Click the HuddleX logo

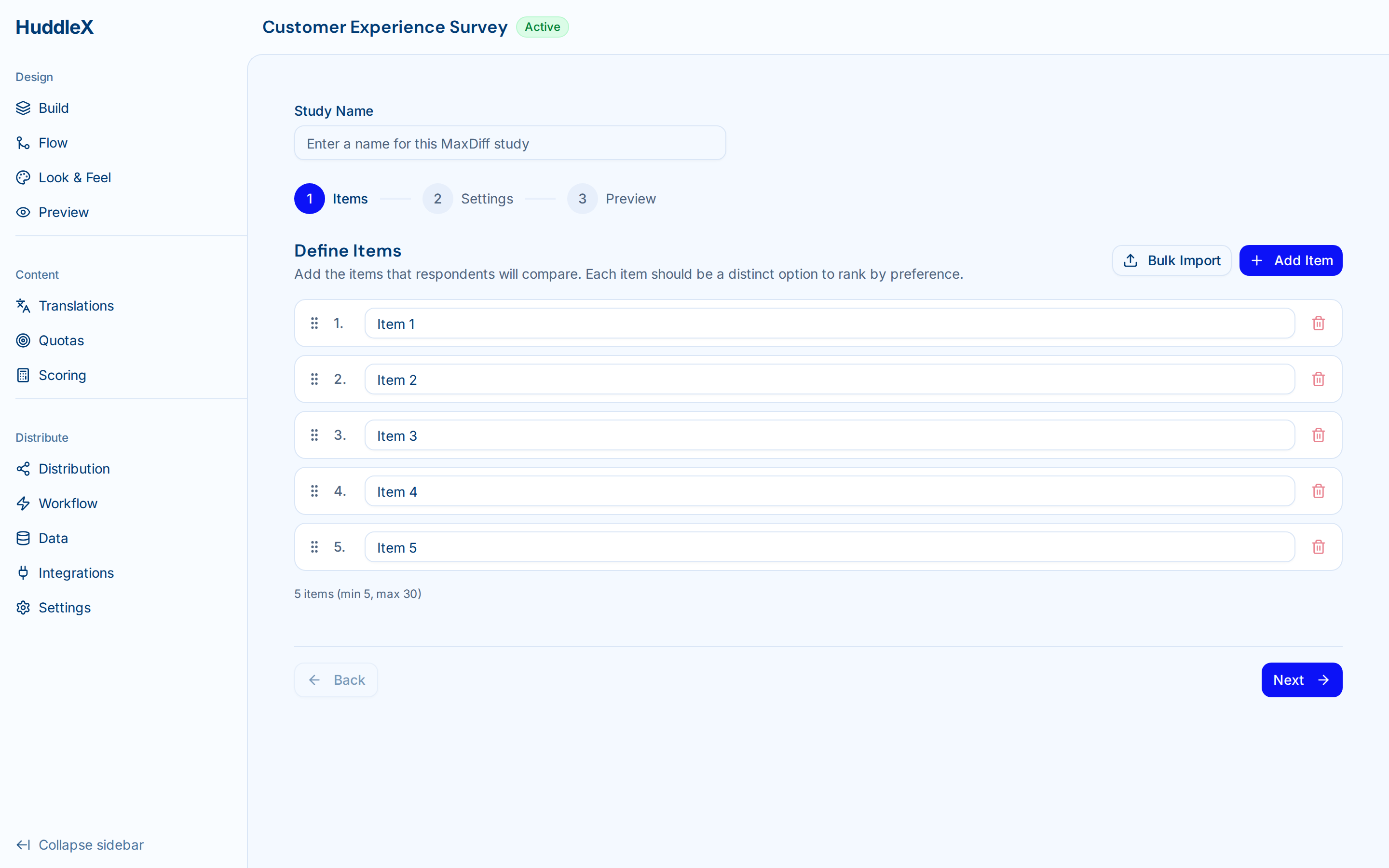[54, 27]
